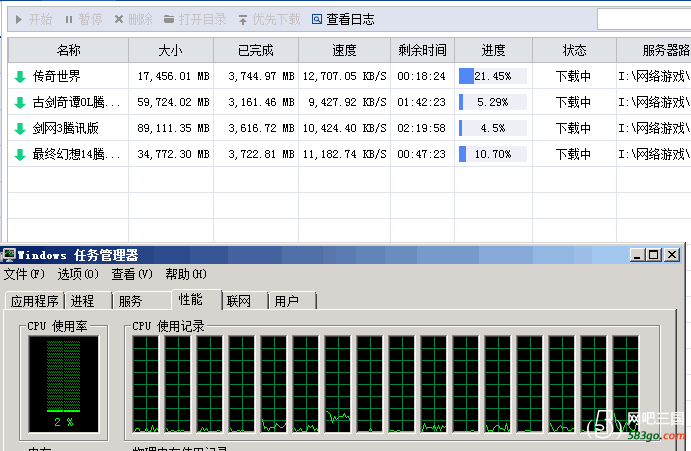This screenshot has width=691, height=451.
Task: Sort by the 名称 column header
Action: coord(68,50)
